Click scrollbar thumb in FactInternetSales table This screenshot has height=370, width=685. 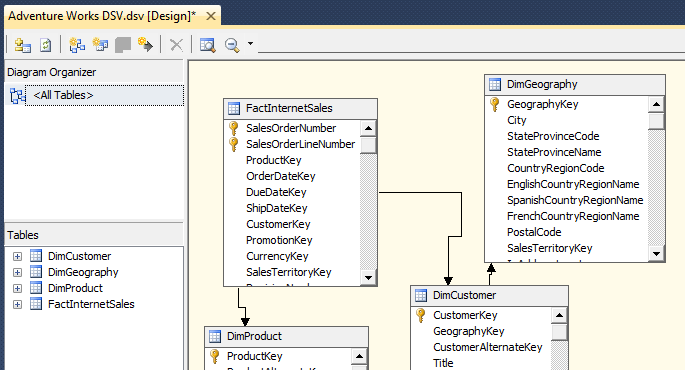[368, 145]
